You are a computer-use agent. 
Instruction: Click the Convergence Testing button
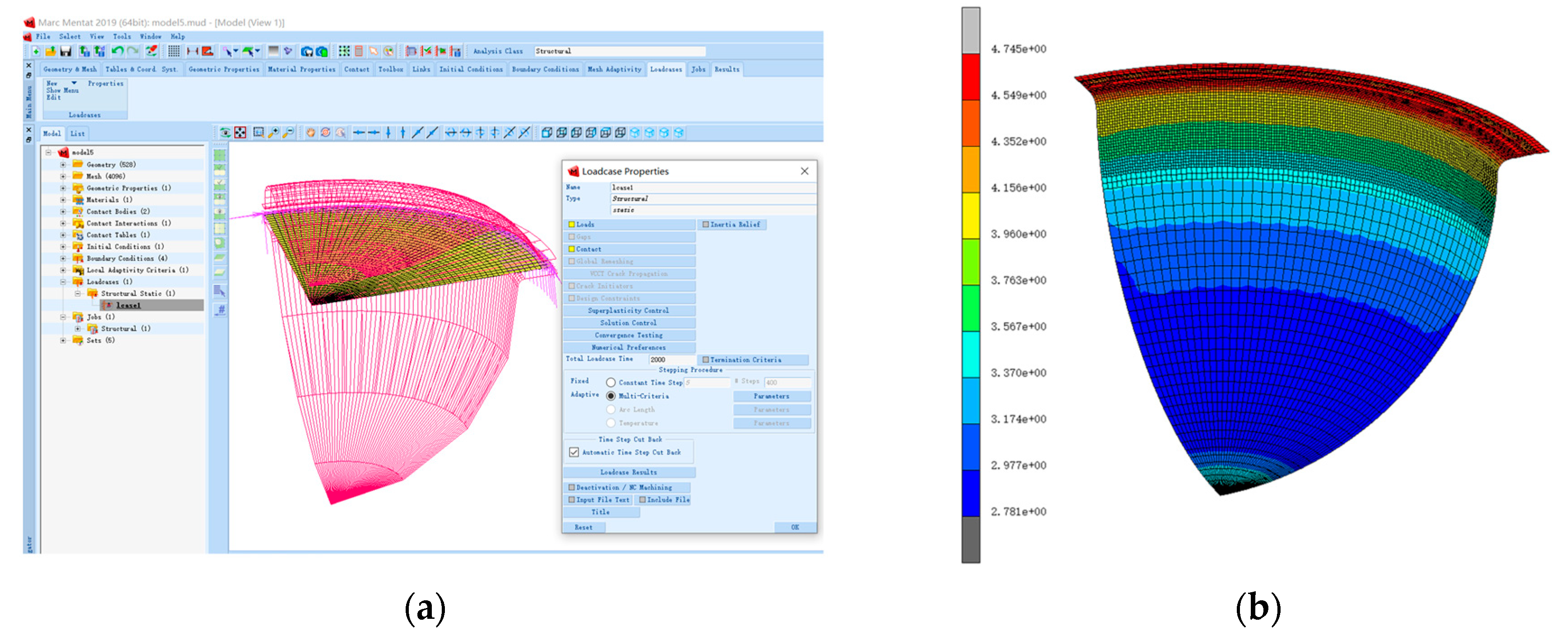pyautogui.click(x=628, y=335)
